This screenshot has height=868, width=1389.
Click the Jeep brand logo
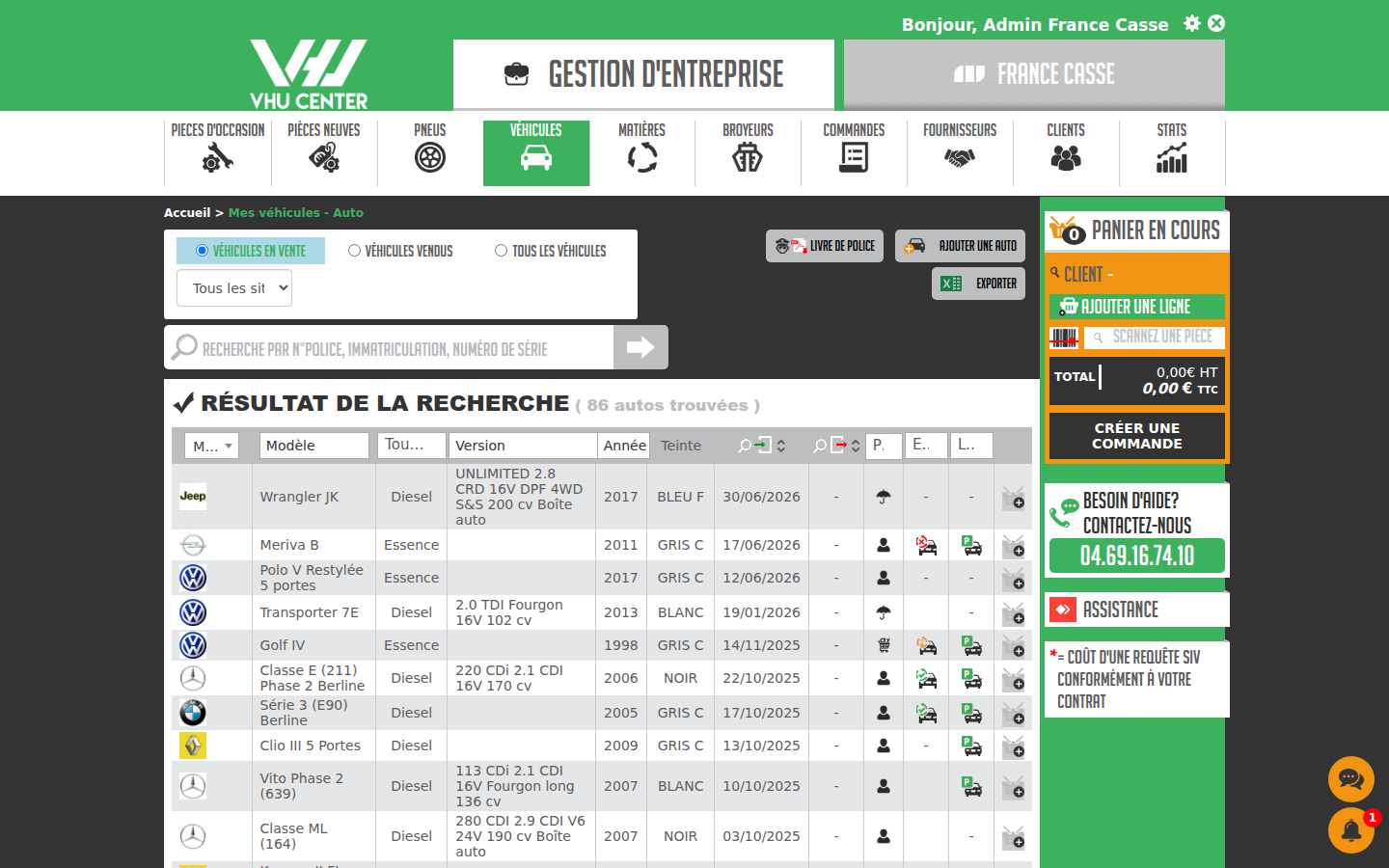[x=193, y=497]
